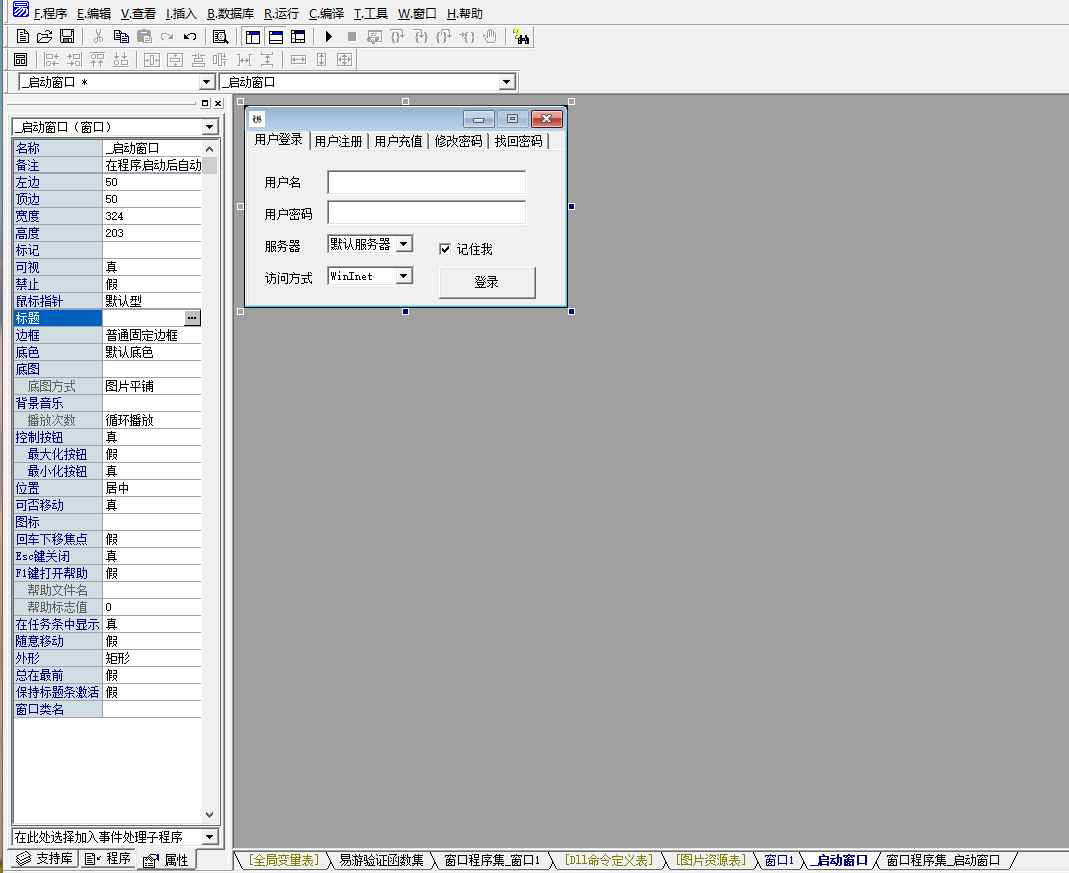
Task: Open the [图片资源表] bottom tab
Action: (x=710, y=860)
